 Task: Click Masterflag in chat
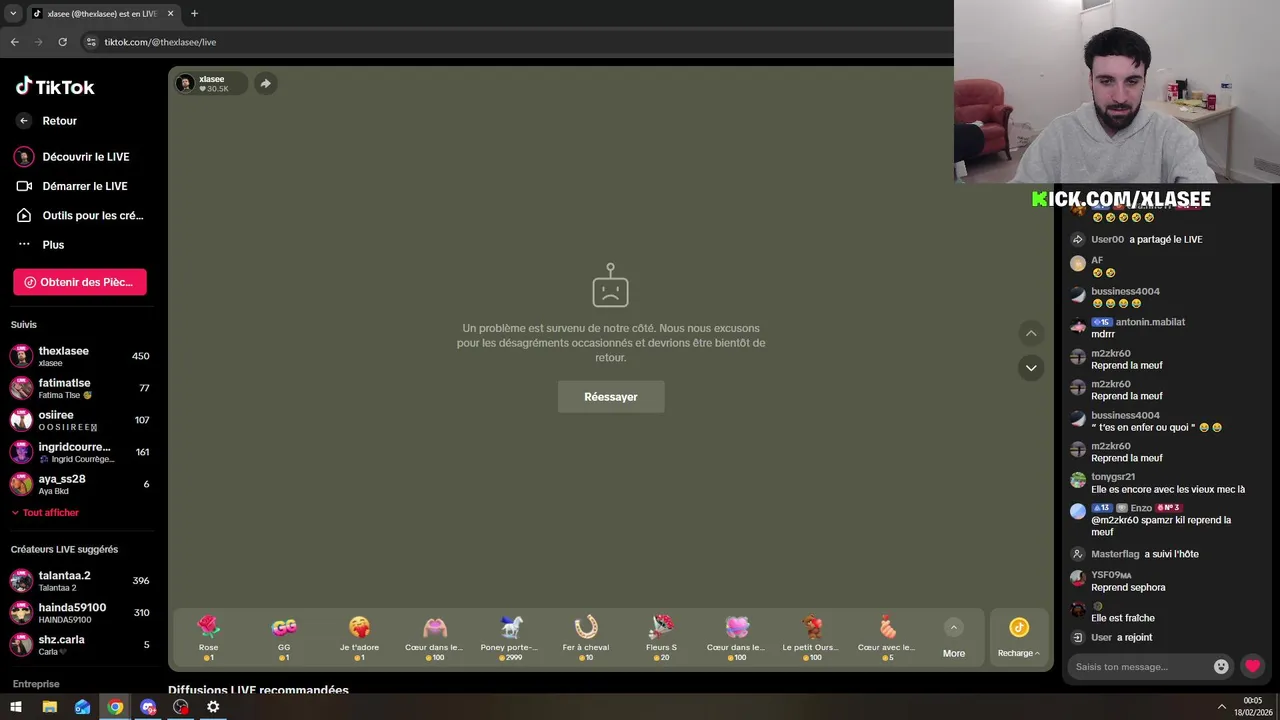pyautogui.click(x=1115, y=554)
